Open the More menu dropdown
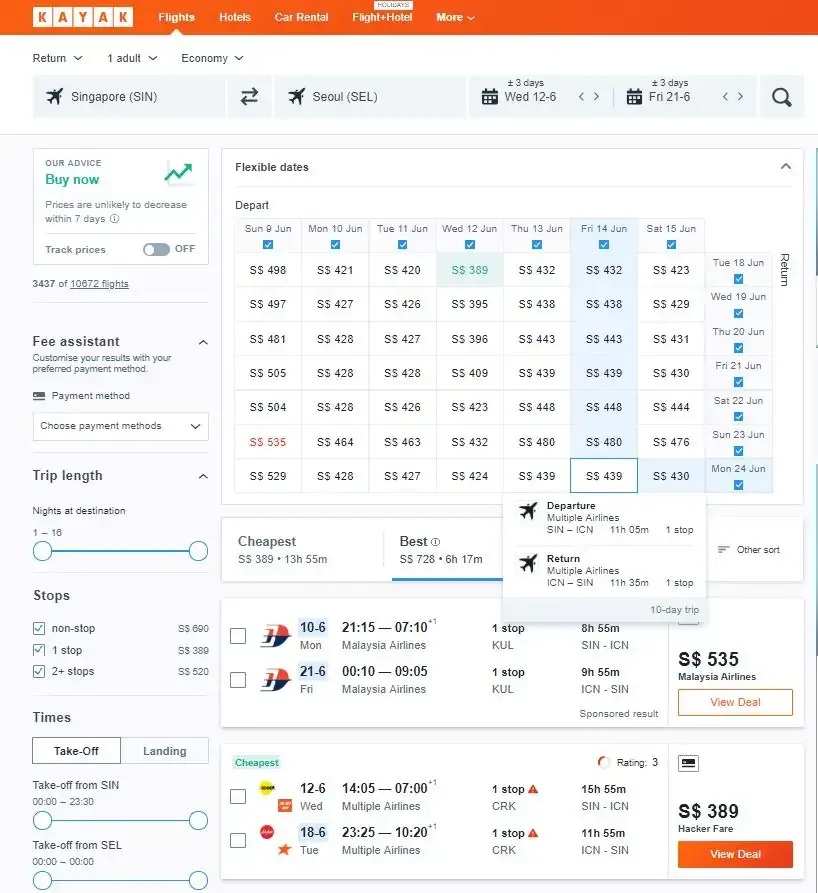 pyautogui.click(x=455, y=17)
